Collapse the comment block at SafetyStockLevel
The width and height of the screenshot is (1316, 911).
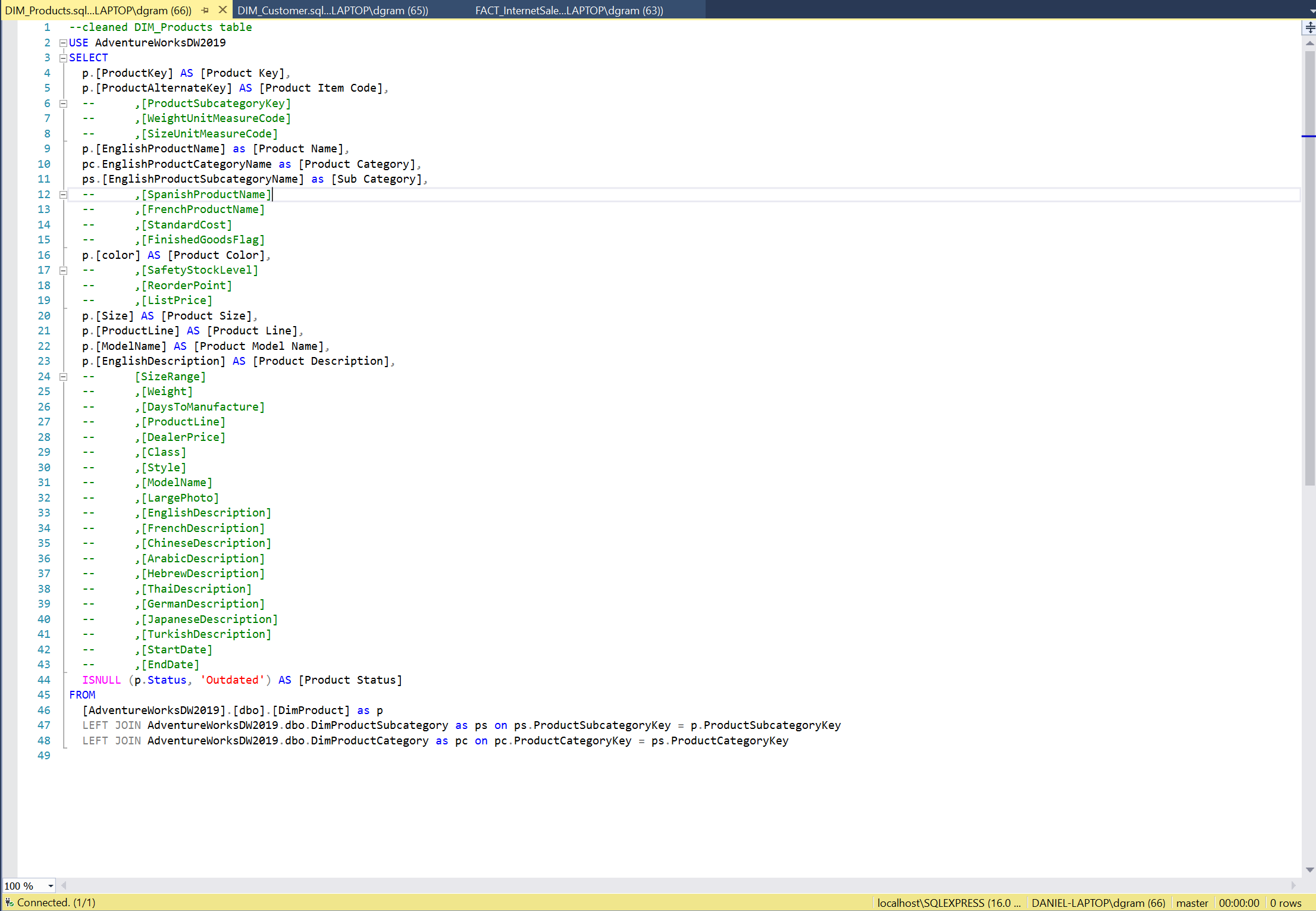[x=63, y=270]
